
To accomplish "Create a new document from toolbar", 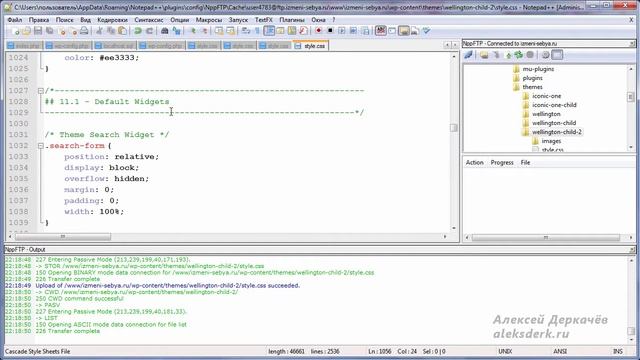I will click(x=15, y=31).
